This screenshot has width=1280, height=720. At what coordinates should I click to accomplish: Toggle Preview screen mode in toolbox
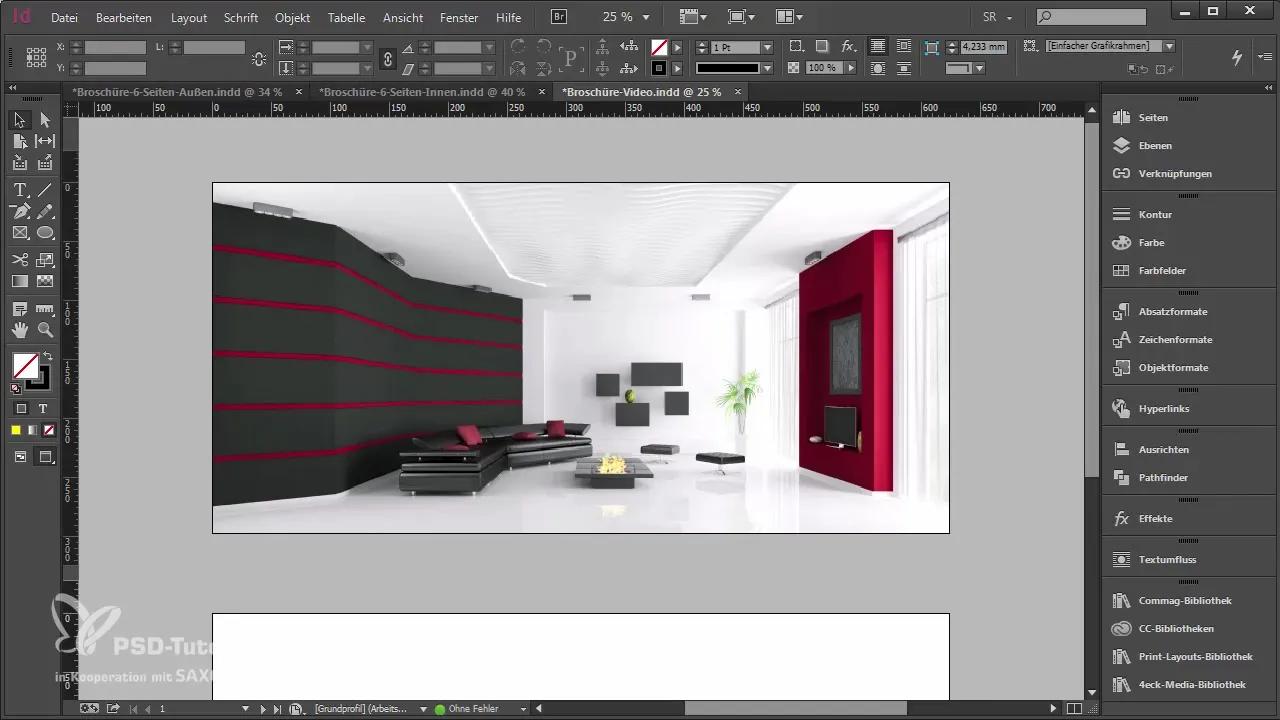[x=45, y=457]
